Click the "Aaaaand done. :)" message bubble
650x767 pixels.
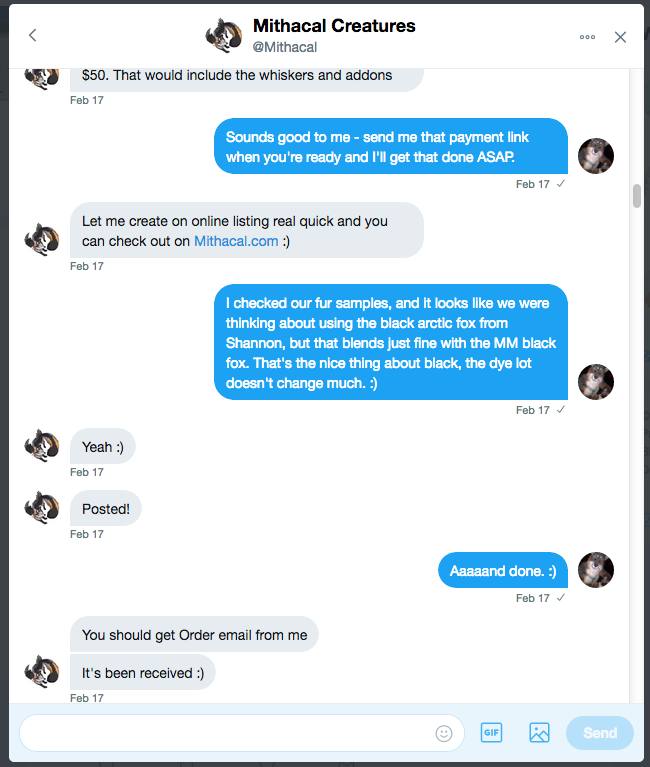(503, 571)
